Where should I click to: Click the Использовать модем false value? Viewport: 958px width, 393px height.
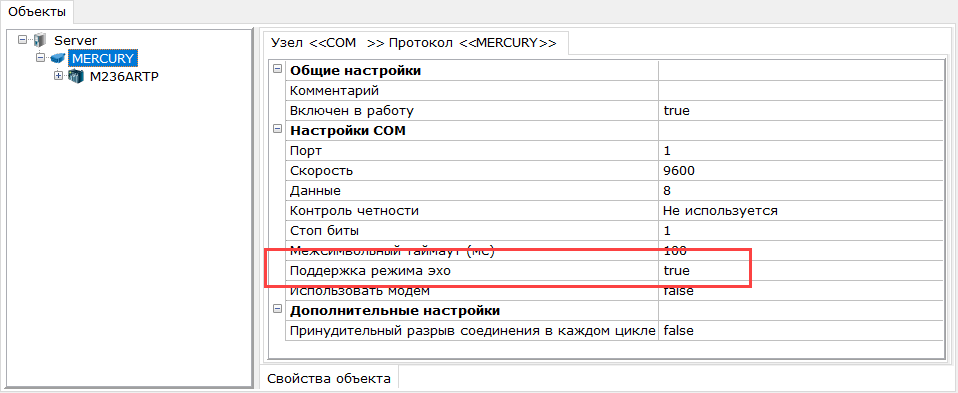pos(801,291)
